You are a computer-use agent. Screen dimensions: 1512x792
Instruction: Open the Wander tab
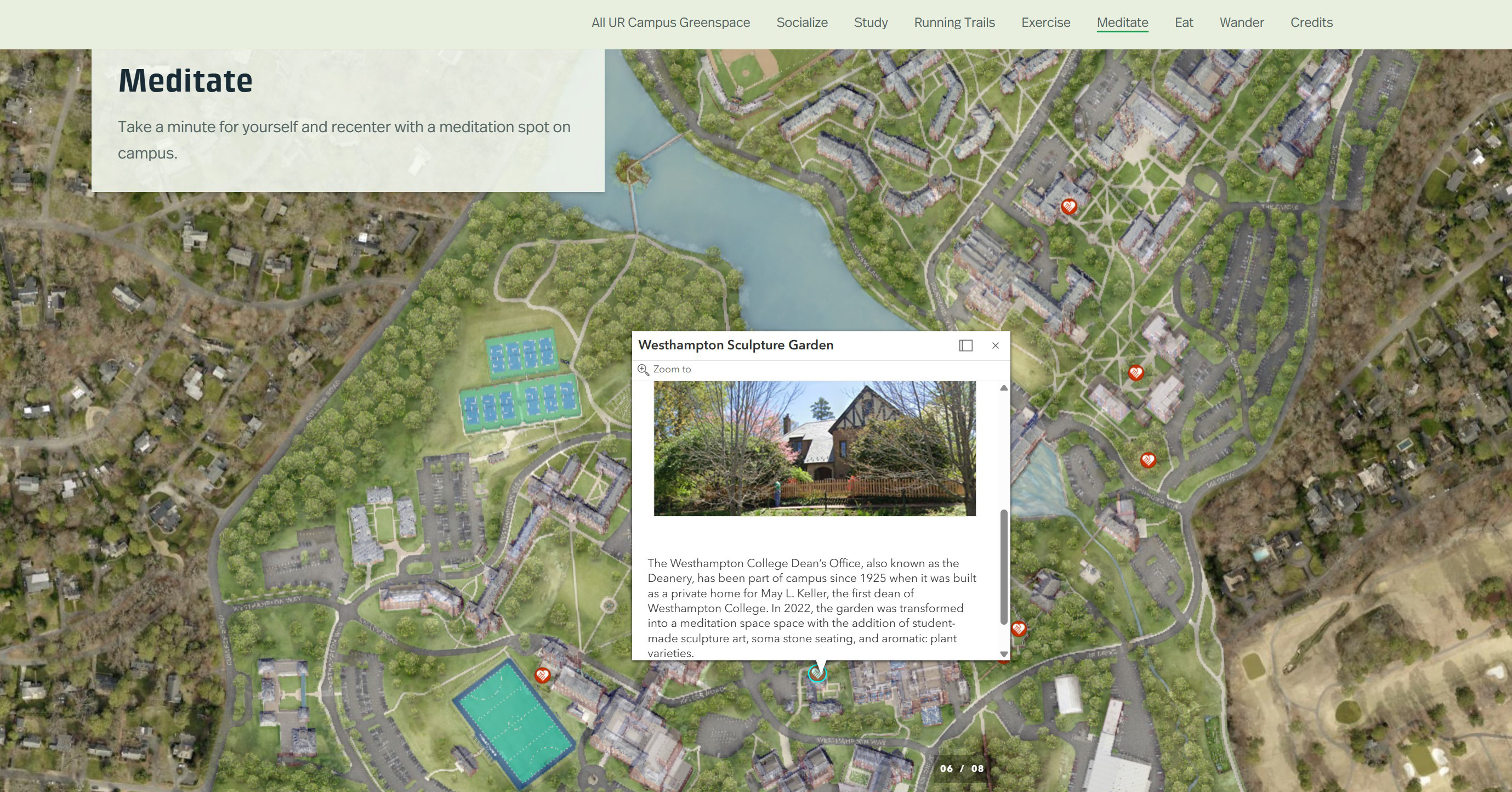[1241, 22]
